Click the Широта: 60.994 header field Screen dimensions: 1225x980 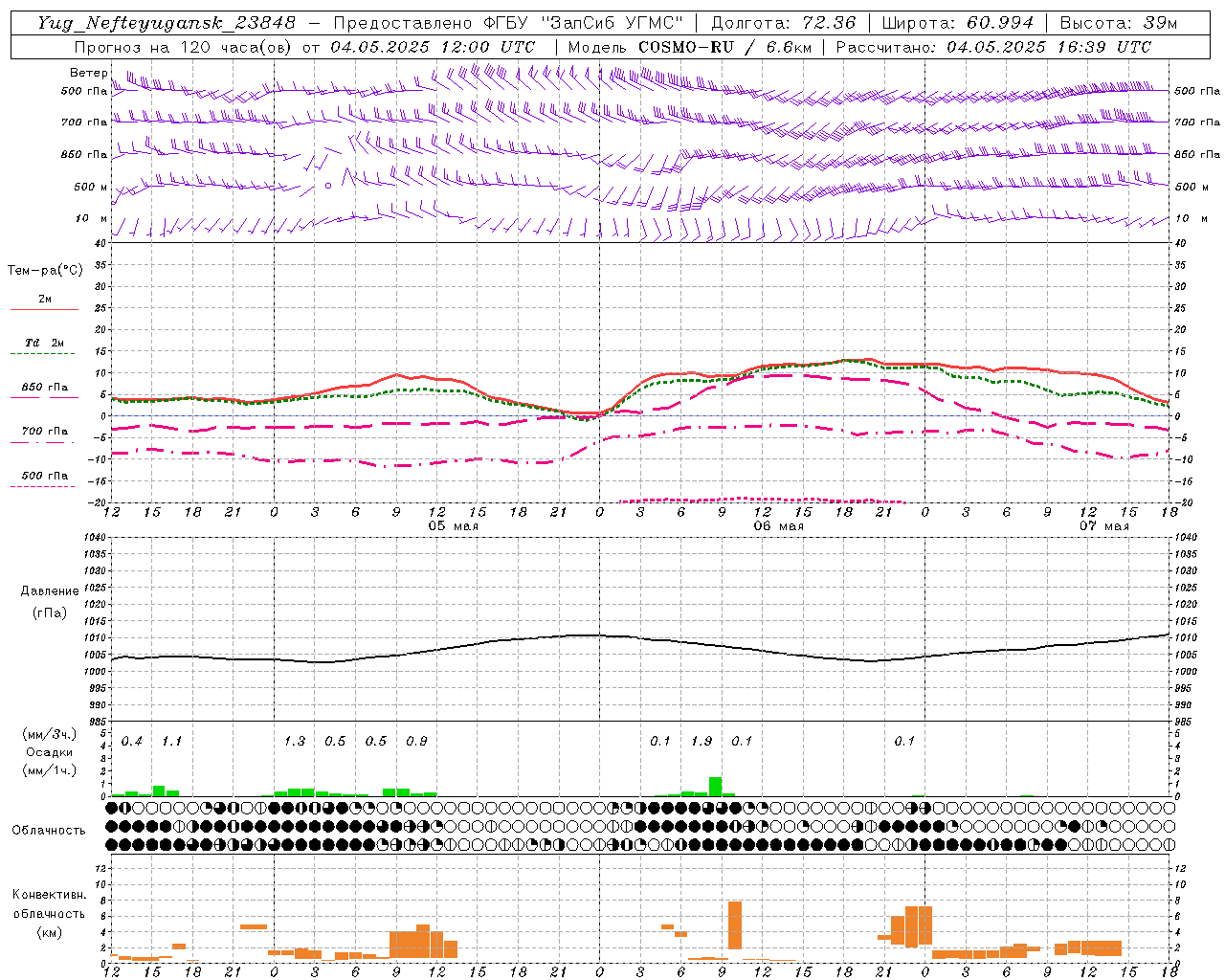pos(958,23)
